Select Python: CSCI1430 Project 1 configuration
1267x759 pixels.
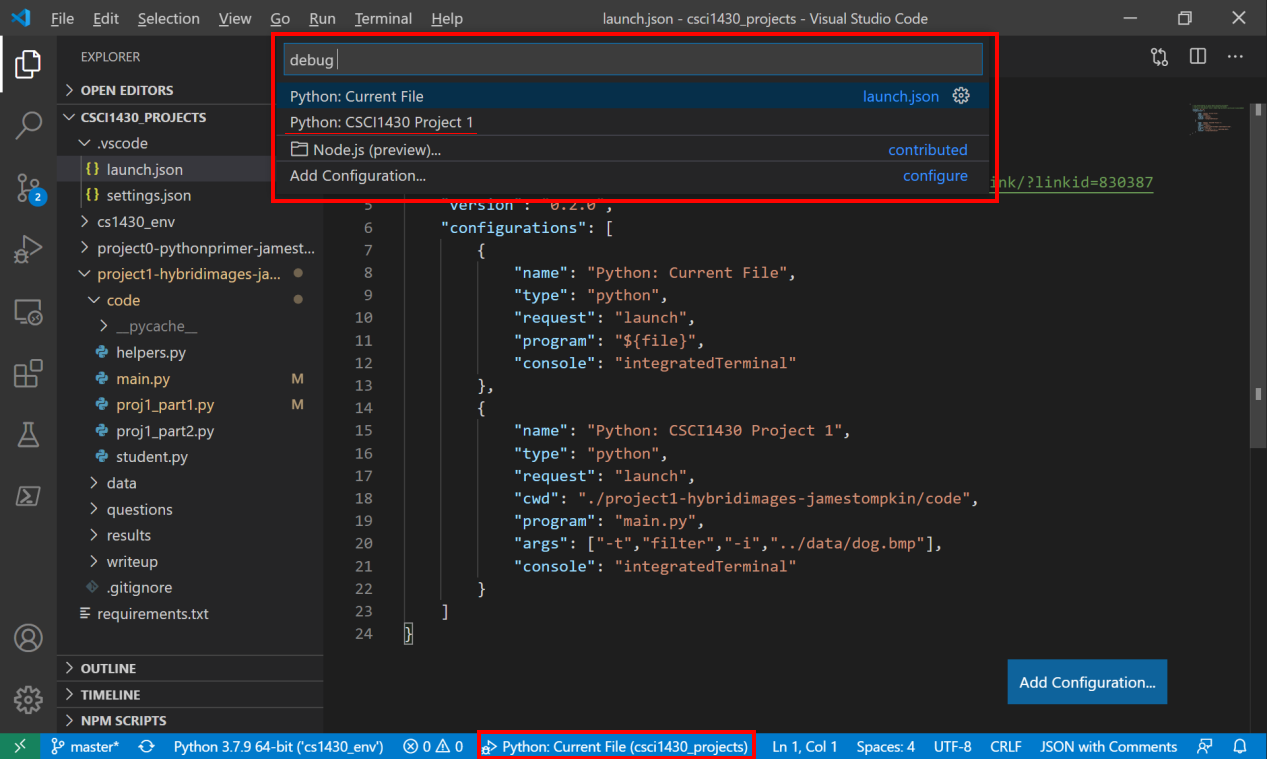[x=381, y=122]
